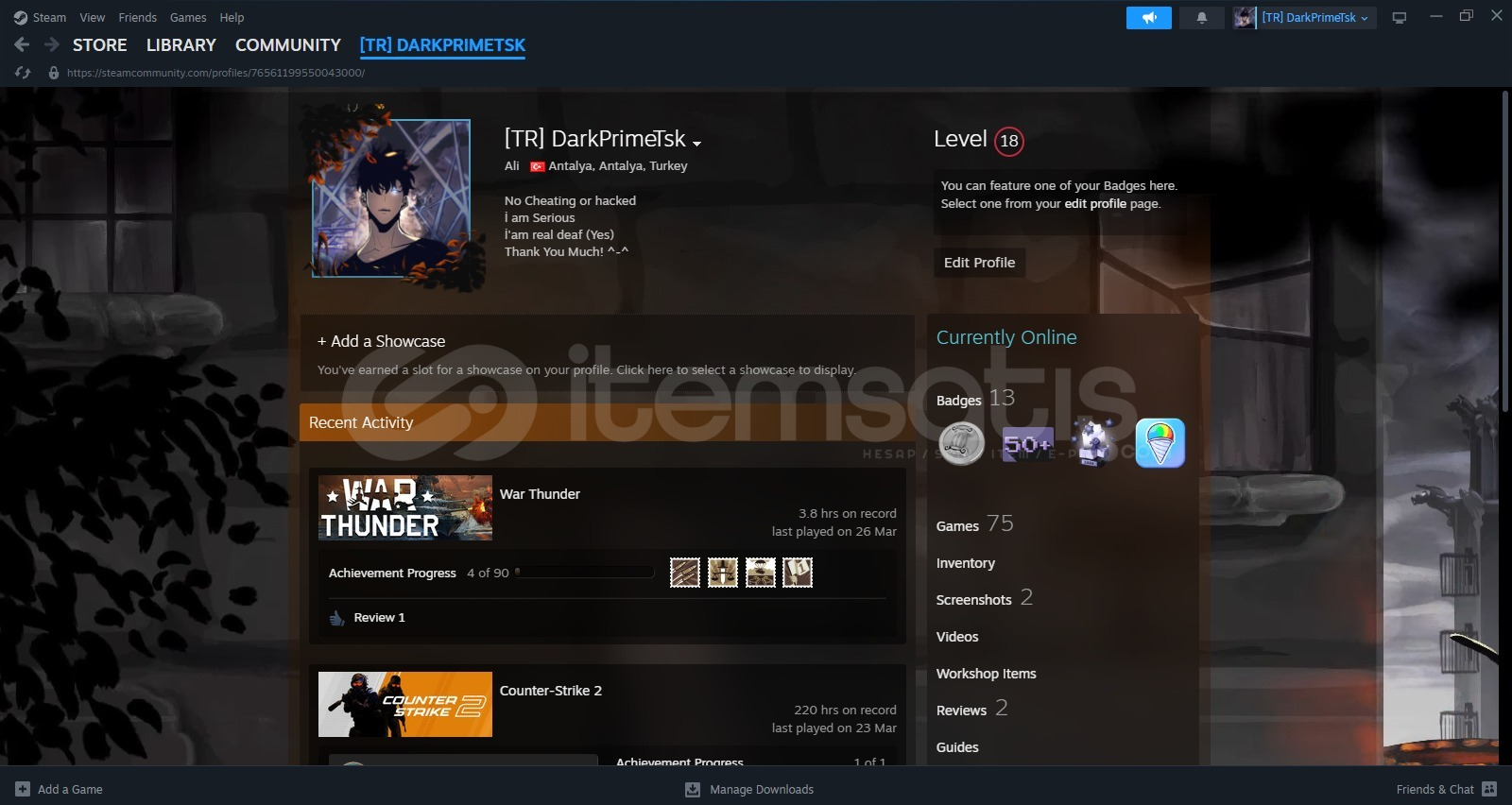The width and height of the screenshot is (1512, 805).
Task: Open the Reviews 2 link
Action: click(x=971, y=709)
